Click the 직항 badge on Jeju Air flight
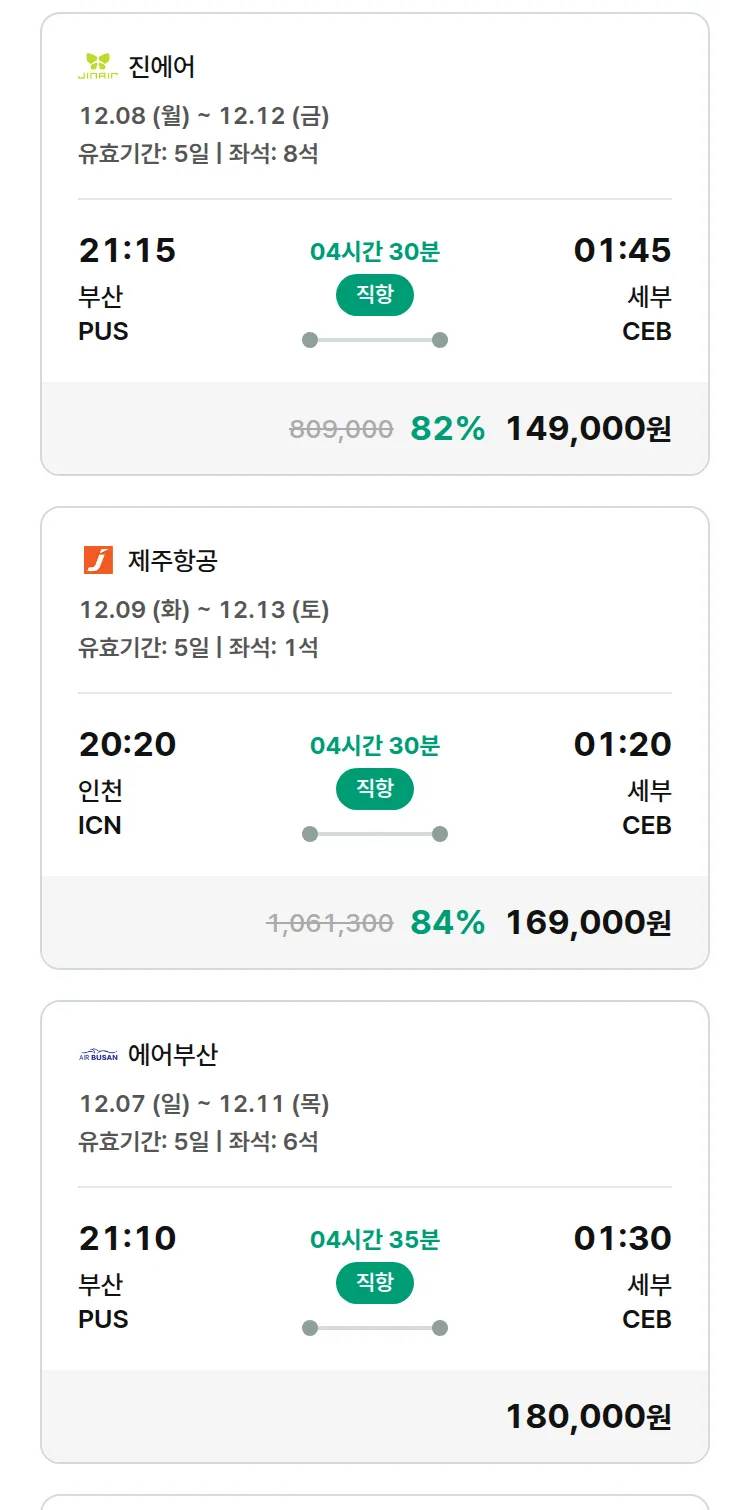750x1510 pixels. click(x=374, y=789)
